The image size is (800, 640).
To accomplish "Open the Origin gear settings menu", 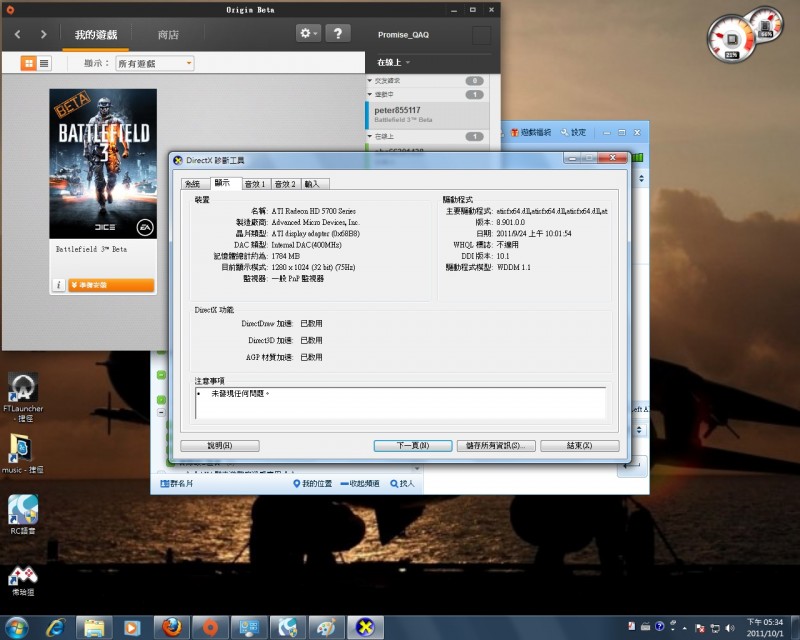I will [x=308, y=33].
